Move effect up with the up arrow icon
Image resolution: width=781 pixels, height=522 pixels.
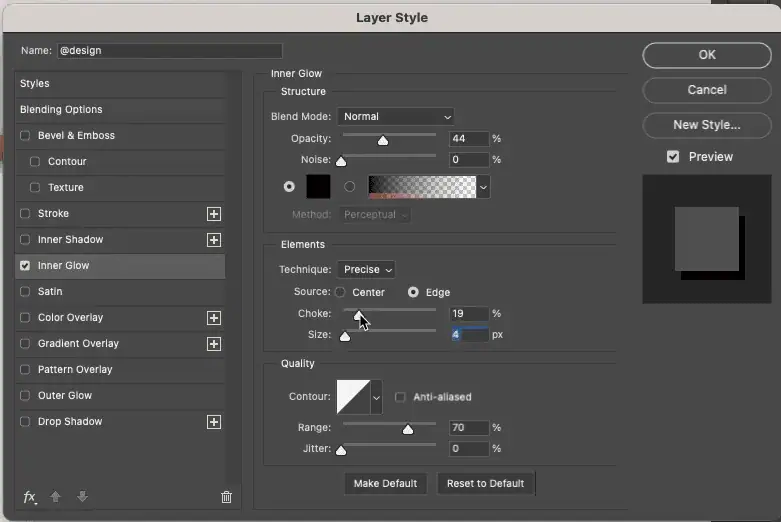click(58, 497)
